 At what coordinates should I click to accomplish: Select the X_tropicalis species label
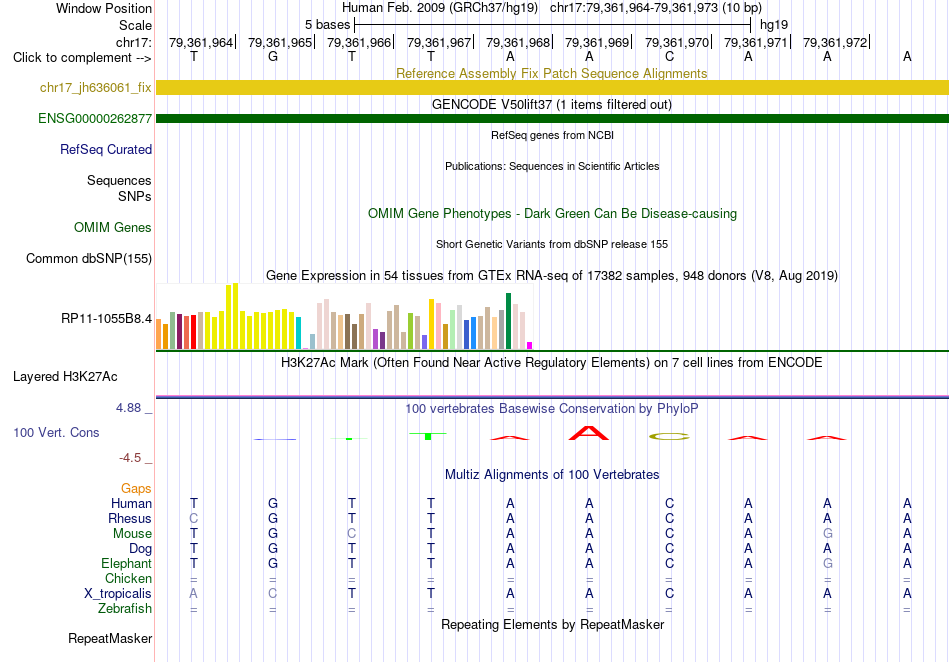[x=118, y=594]
